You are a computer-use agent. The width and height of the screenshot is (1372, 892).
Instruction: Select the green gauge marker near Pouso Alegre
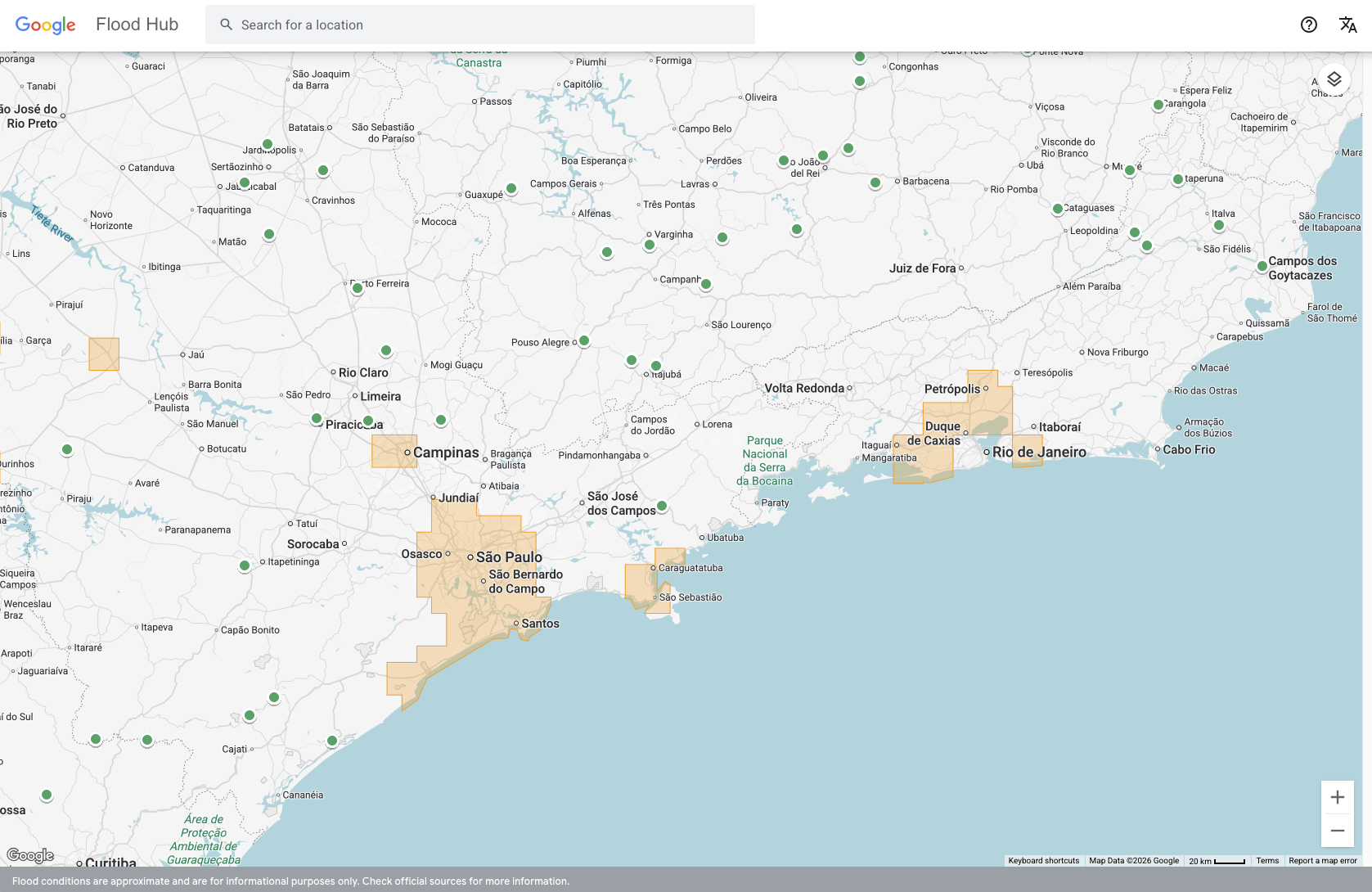tap(584, 341)
